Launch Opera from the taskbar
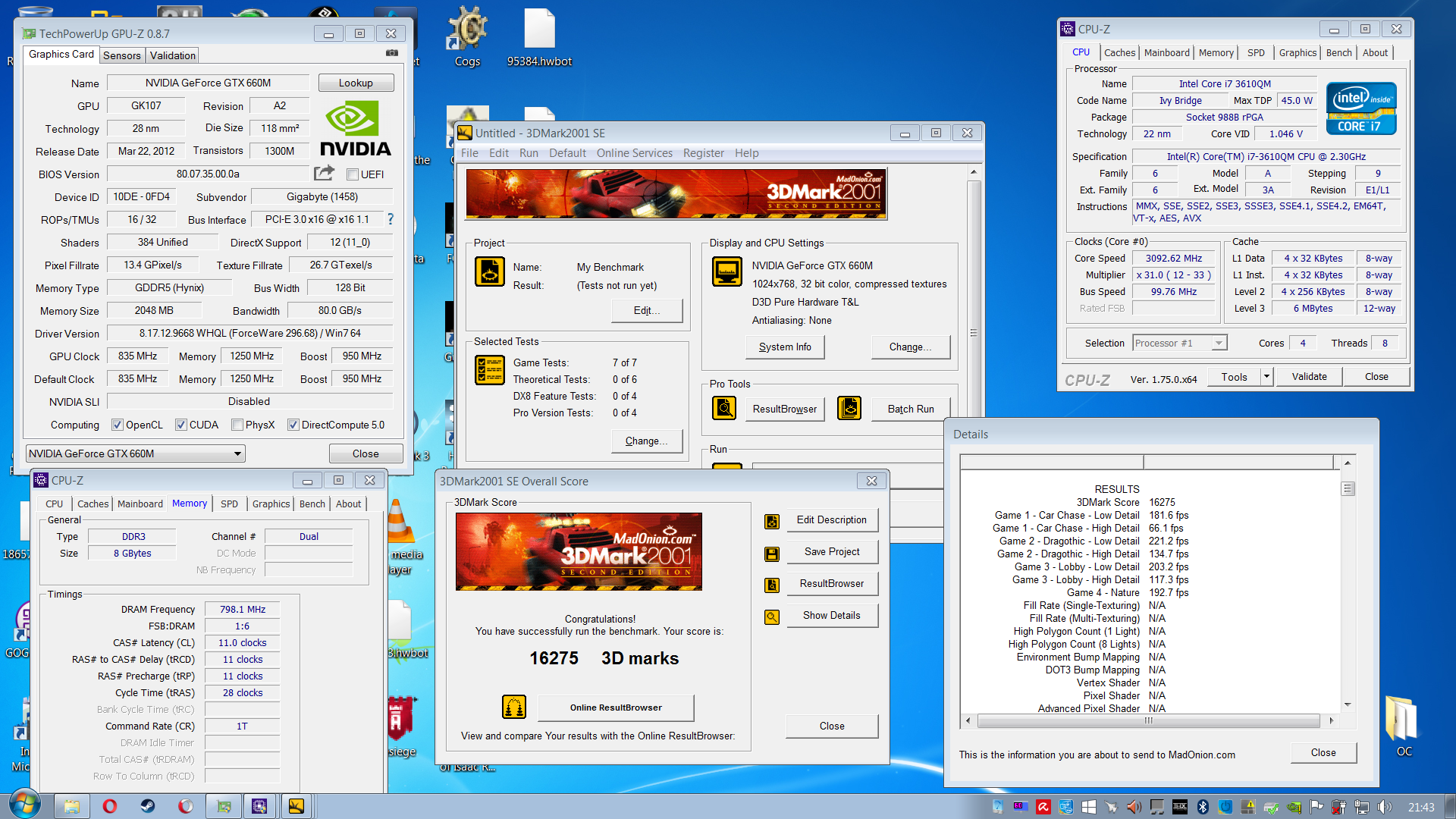 tap(109, 806)
